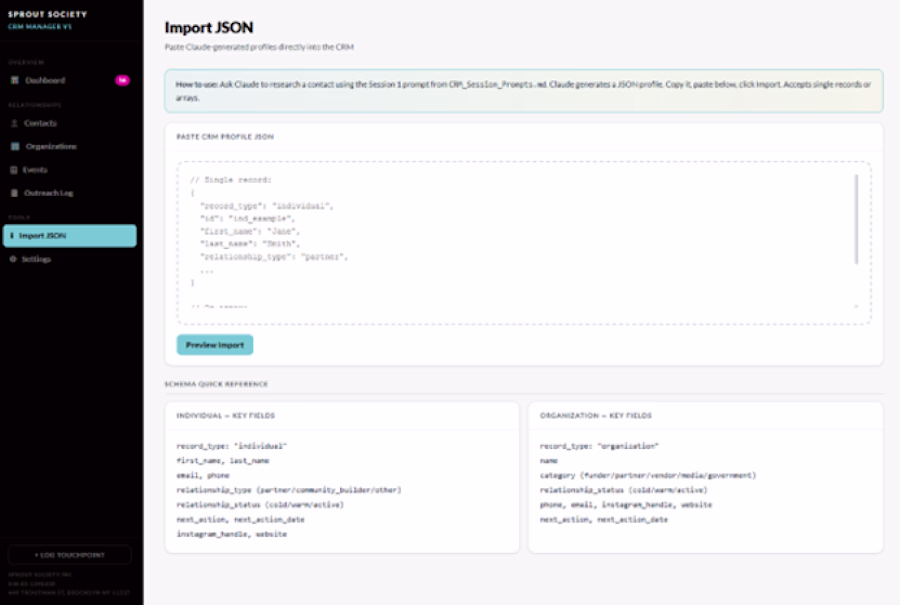The height and width of the screenshot is (605, 900).
Task: Go to Contacts in the sidebar
Action: pos(69,123)
